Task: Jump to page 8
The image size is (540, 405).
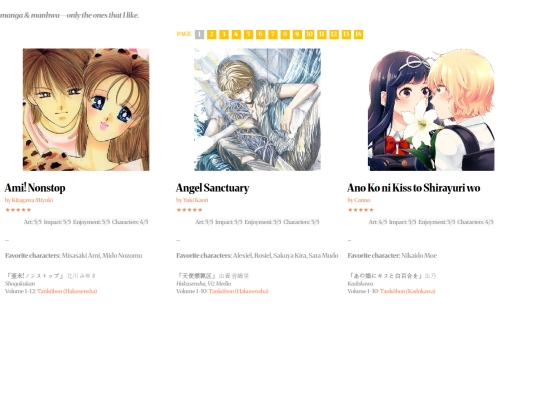Action: [285, 34]
